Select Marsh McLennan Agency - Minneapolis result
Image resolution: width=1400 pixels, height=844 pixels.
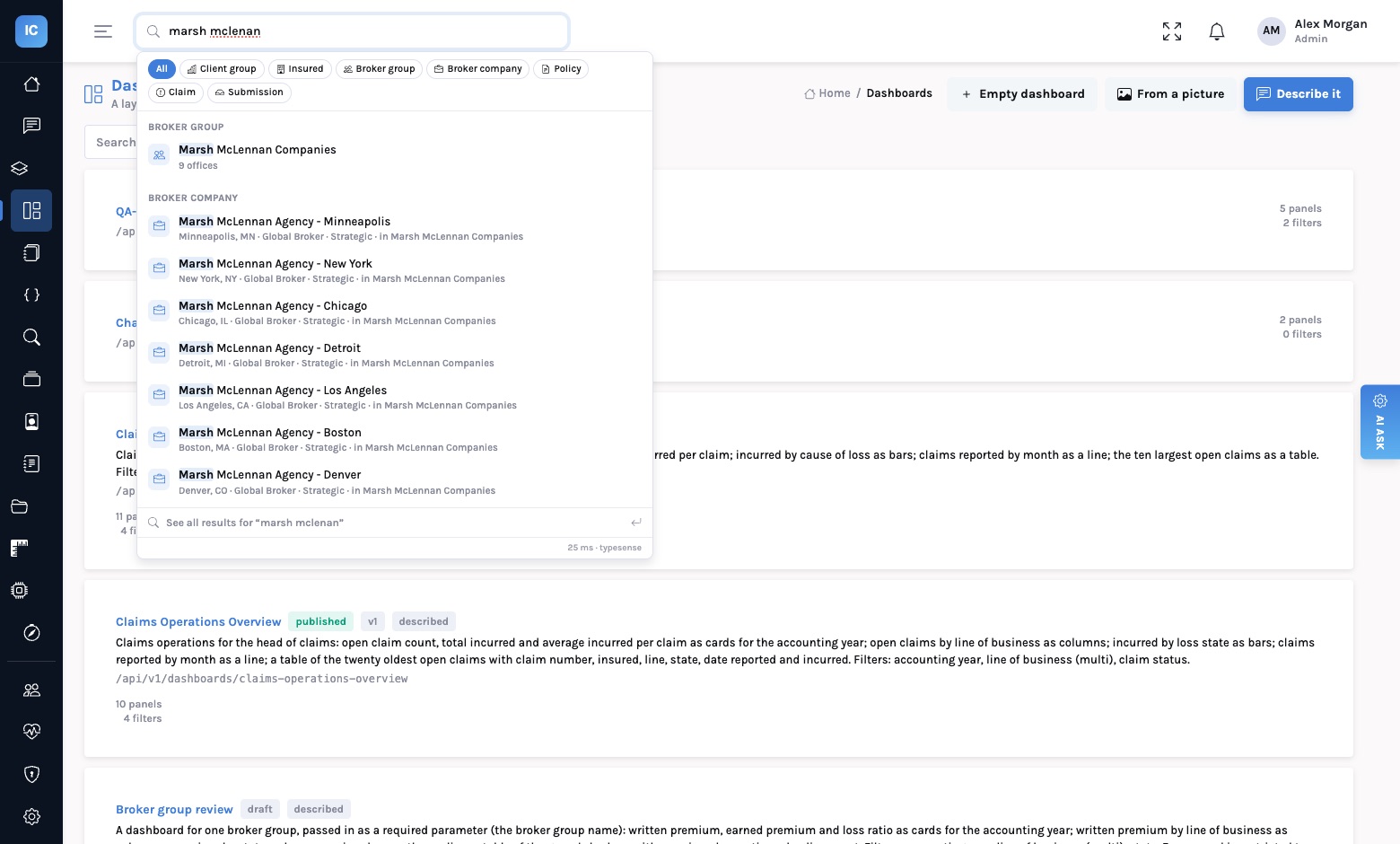tap(395, 228)
